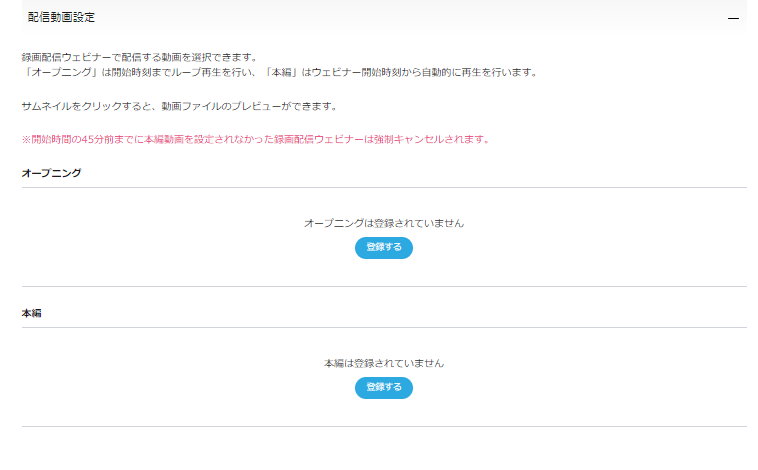758x470 pixels.
Task: Click the divider line below 本編 heading
Action: (x=383, y=327)
